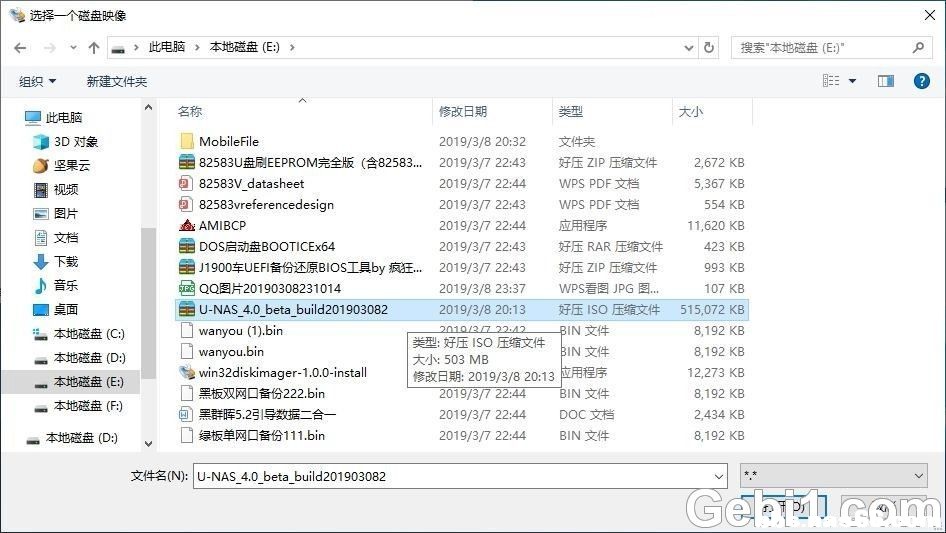This screenshot has width=946, height=533.
Task: Toggle the preview pane icon
Action: (885, 81)
